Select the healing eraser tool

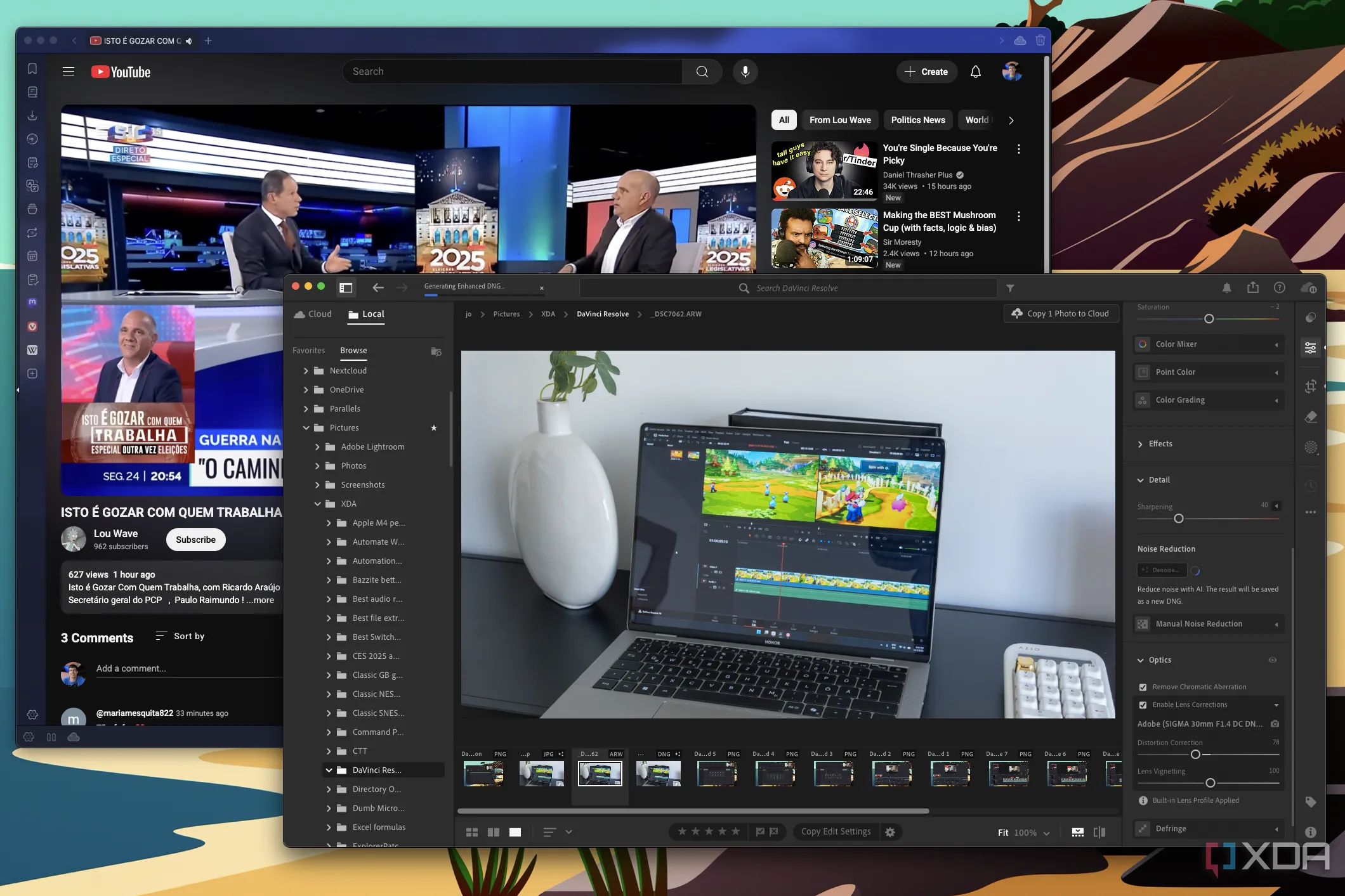(1311, 417)
